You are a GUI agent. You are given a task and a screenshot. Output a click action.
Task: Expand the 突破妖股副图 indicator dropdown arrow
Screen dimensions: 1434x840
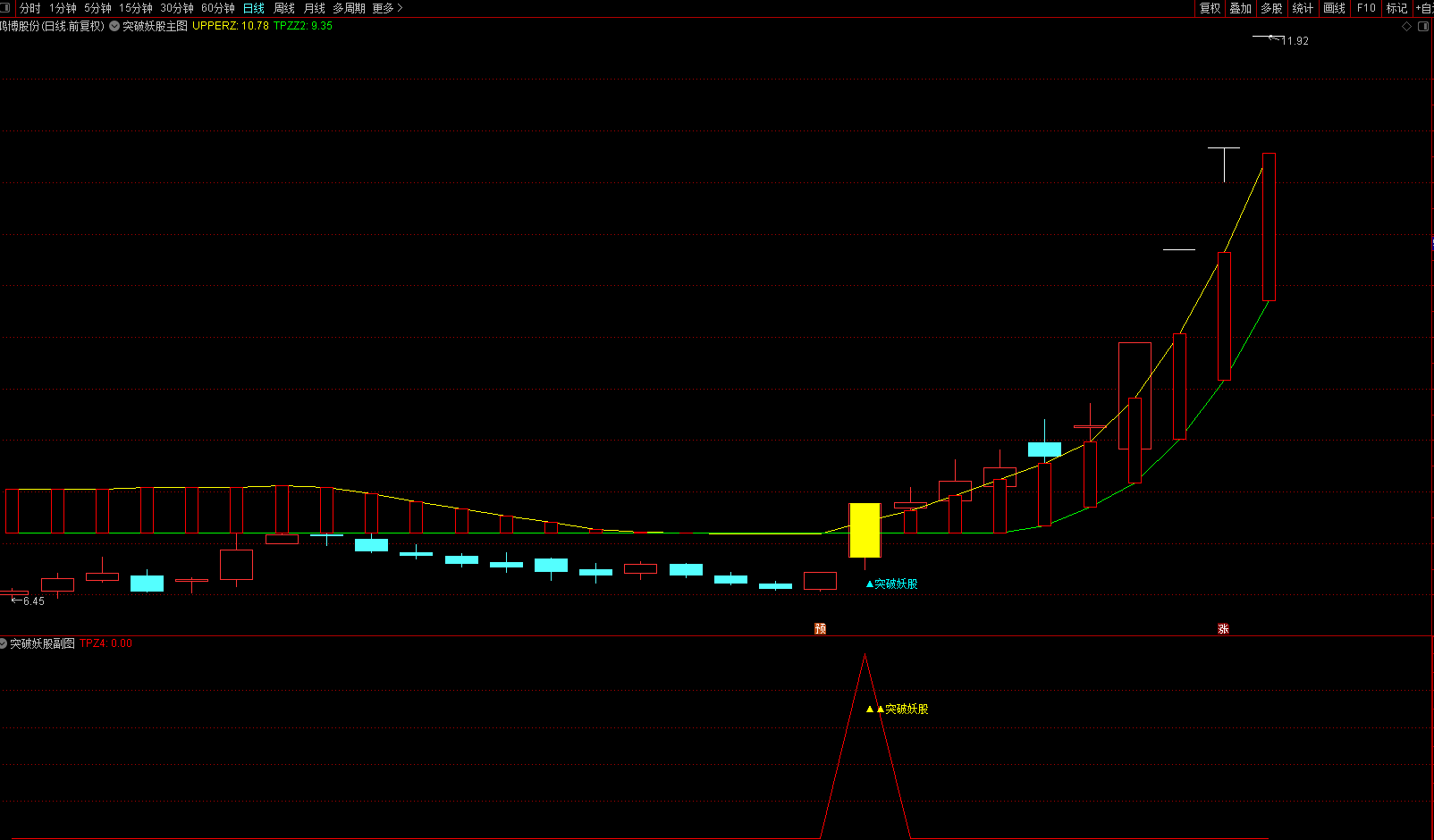(x=4, y=643)
